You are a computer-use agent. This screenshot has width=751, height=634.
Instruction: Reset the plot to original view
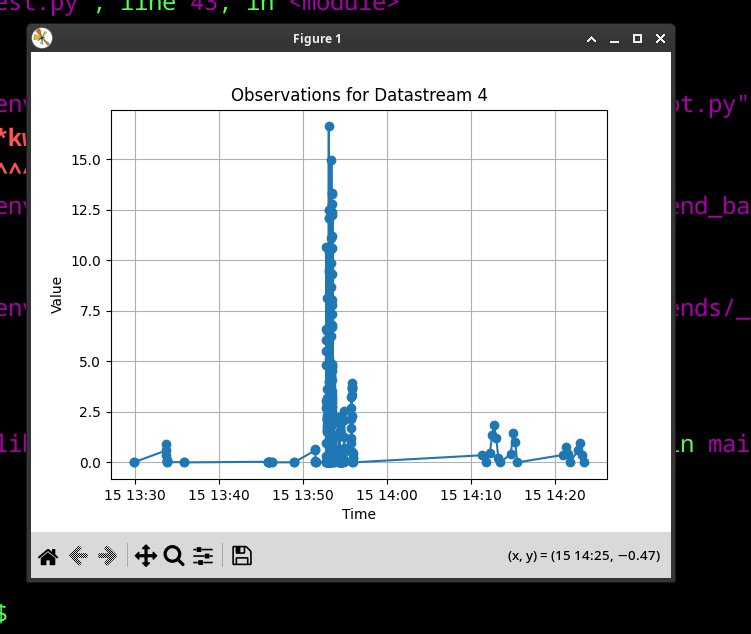47,556
